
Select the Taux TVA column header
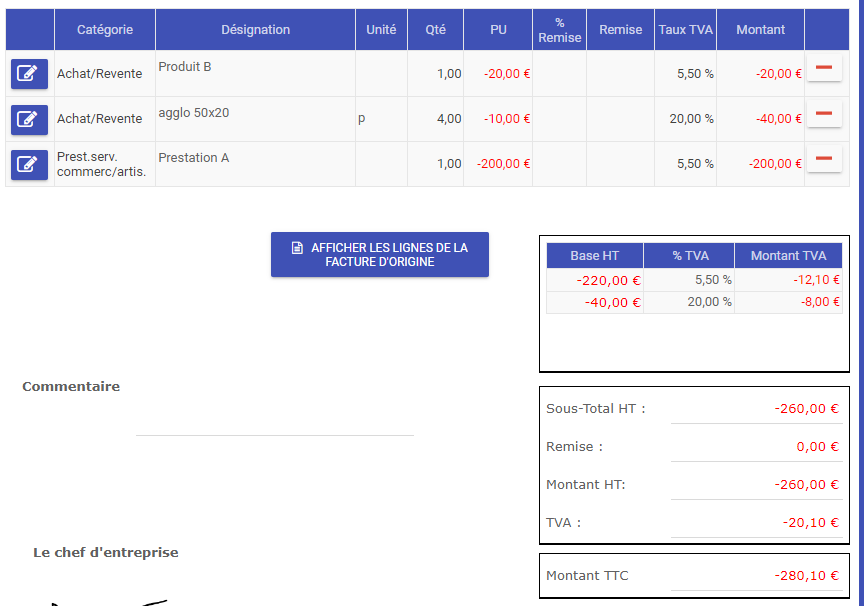coord(685,30)
